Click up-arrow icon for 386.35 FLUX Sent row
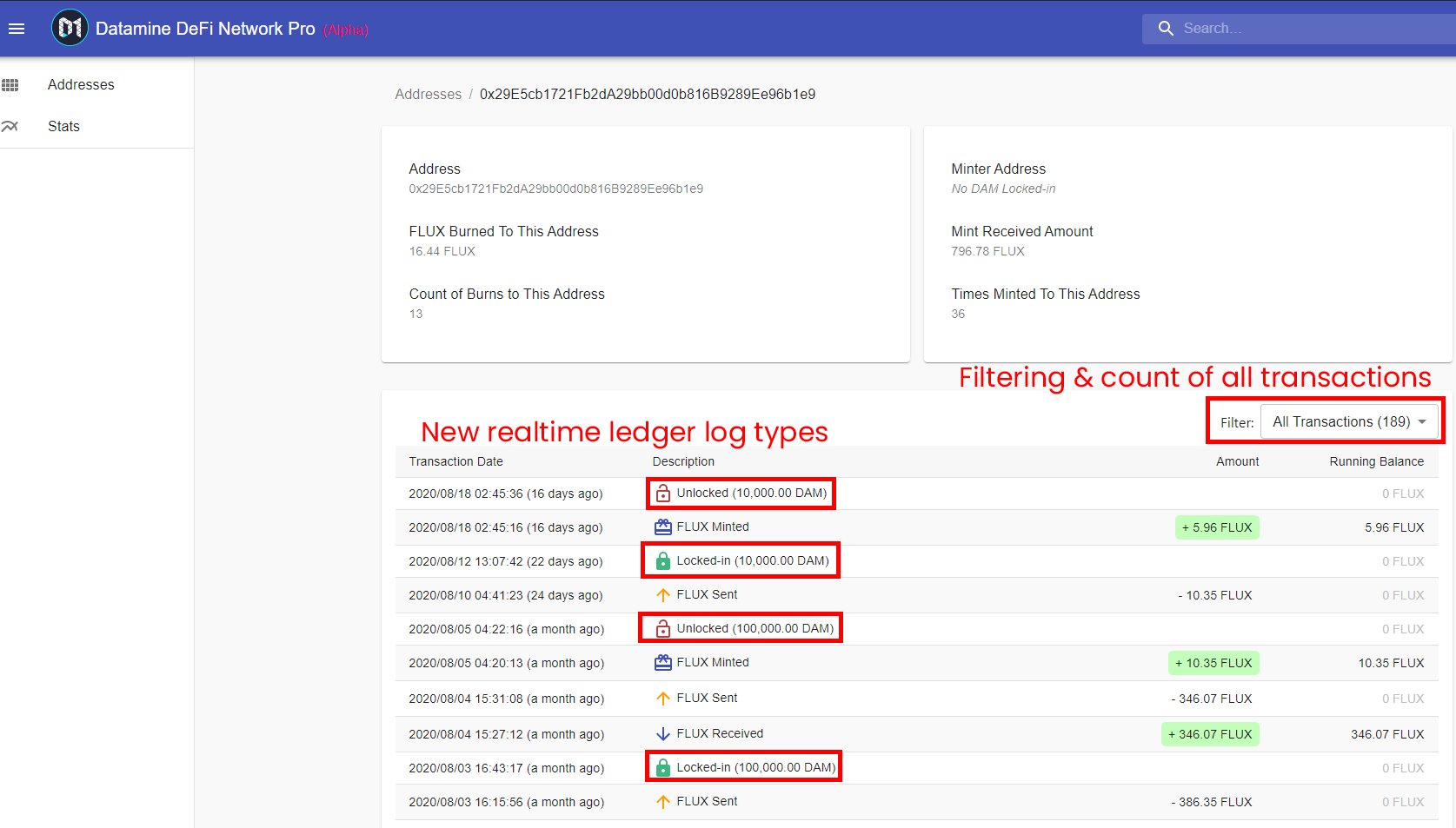 [663, 802]
